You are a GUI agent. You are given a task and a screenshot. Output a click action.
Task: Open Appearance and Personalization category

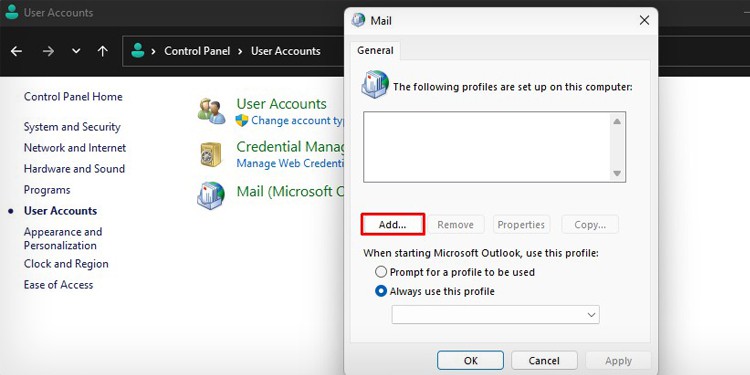click(63, 238)
